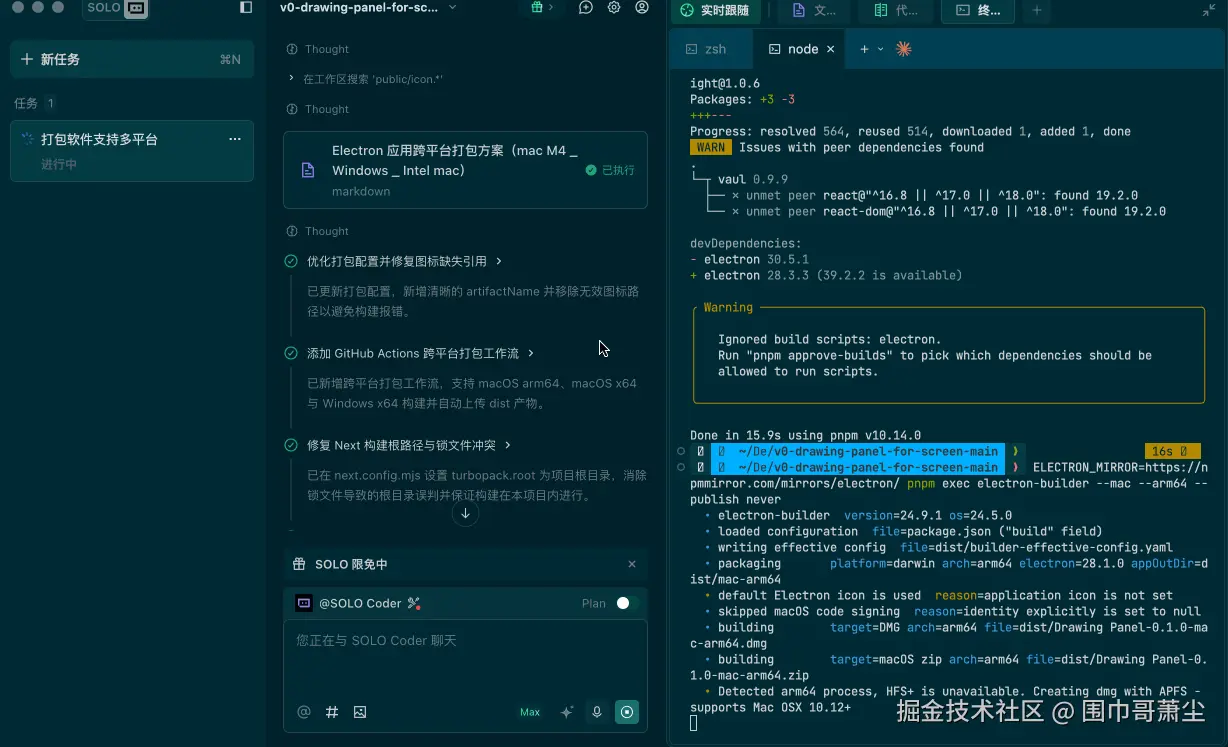The height and width of the screenshot is (747, 1228).
Task: Open terminal launch profile dropdown arrow
Action: click(881, 49)
